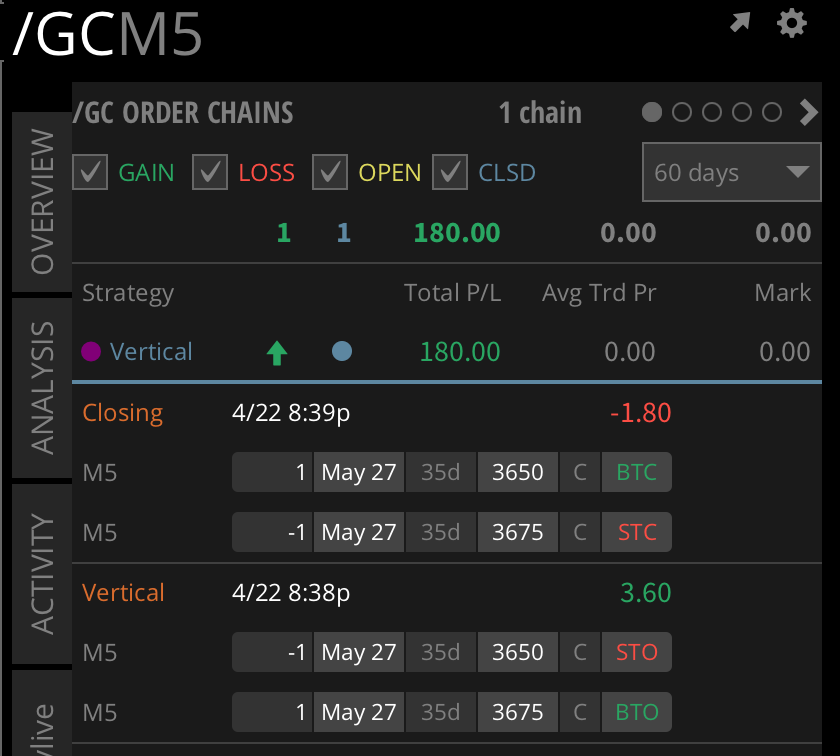The image size is (840, 756).
Task: Open the May 27 expiration selector on BTC leg
Action: tap(358, 472)
